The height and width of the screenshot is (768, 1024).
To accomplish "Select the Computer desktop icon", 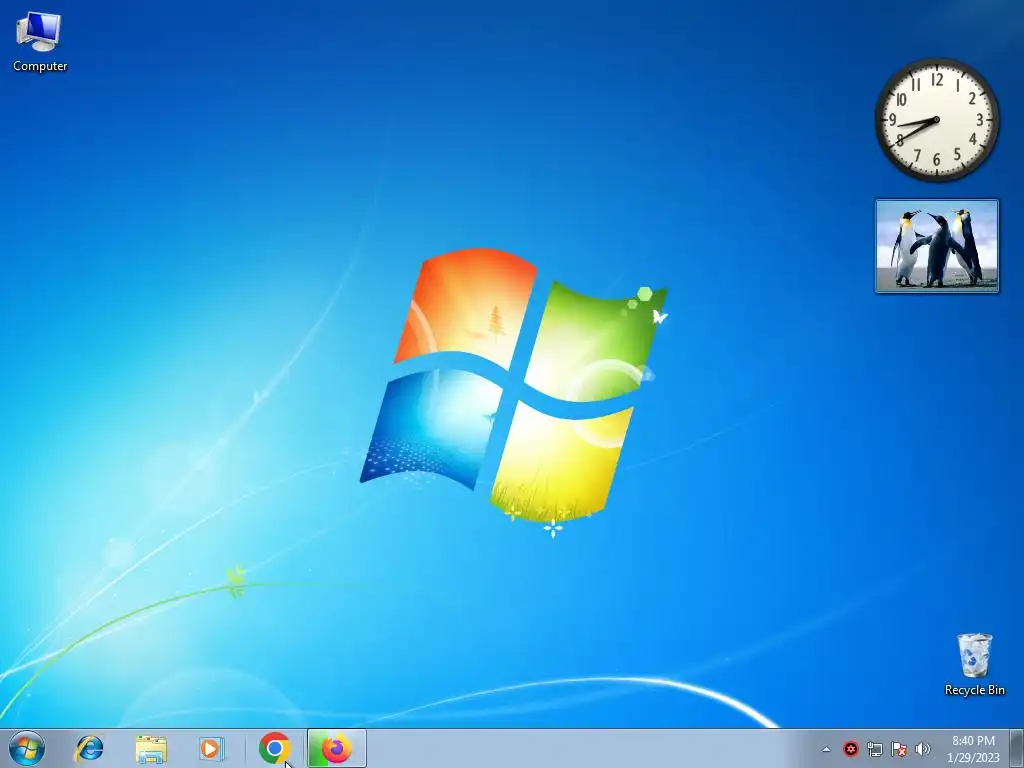I will coord(40,42).
